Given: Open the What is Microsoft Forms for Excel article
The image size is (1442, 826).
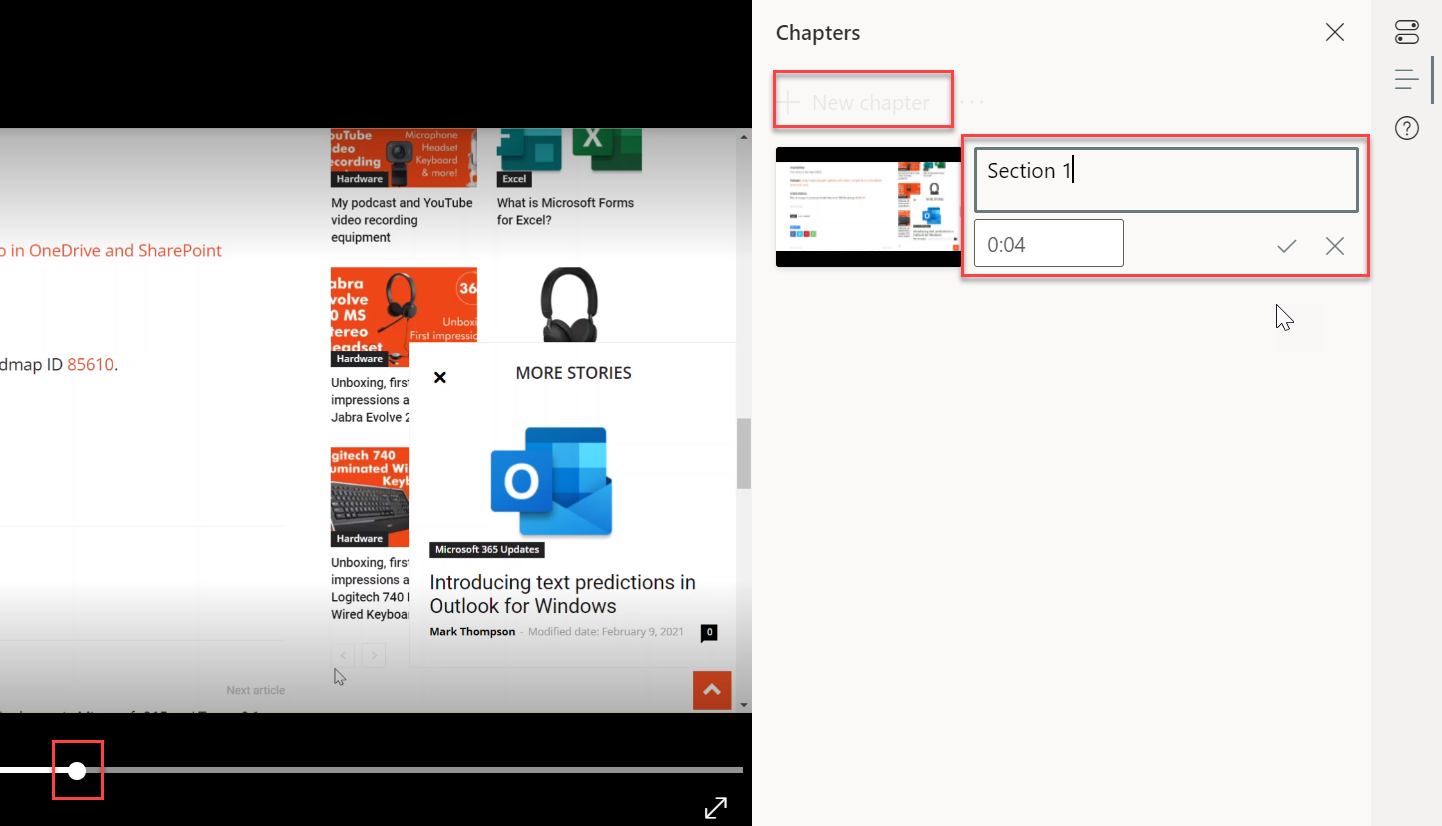Looking at the screenshot, I should (x=565, y=211).
